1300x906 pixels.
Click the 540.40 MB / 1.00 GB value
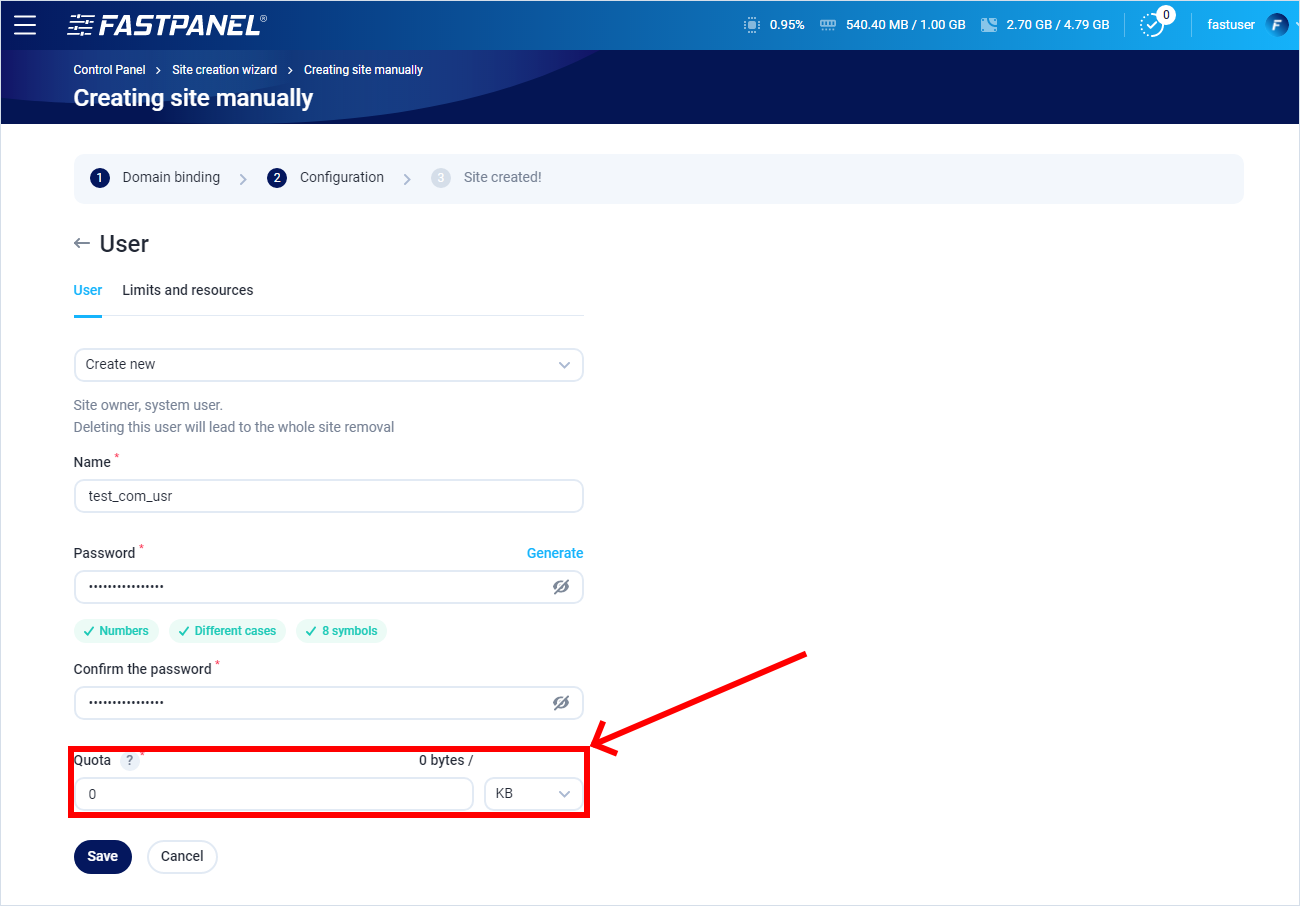click(x=906, y=25)
